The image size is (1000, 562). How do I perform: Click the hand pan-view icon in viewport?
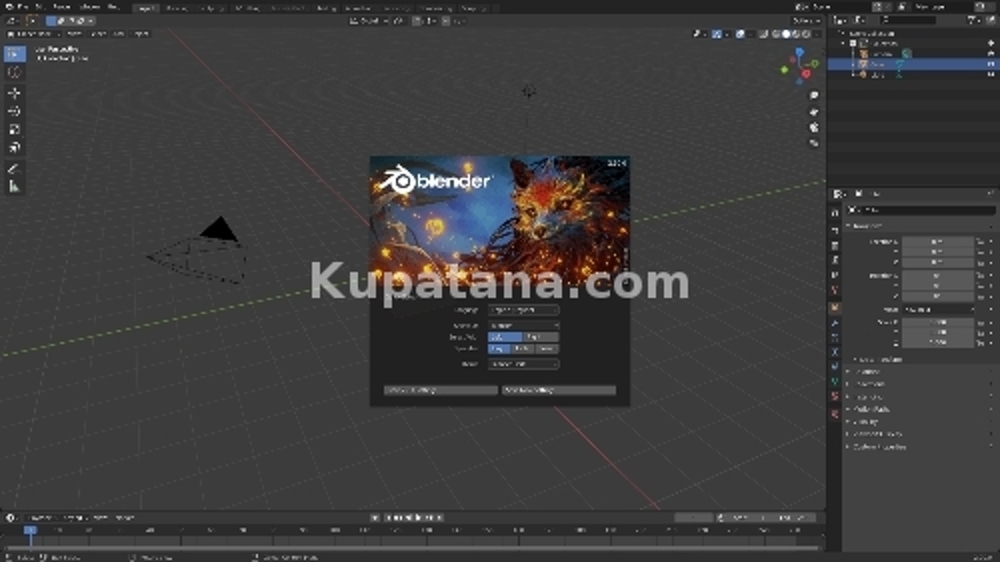tap(814, 111)
